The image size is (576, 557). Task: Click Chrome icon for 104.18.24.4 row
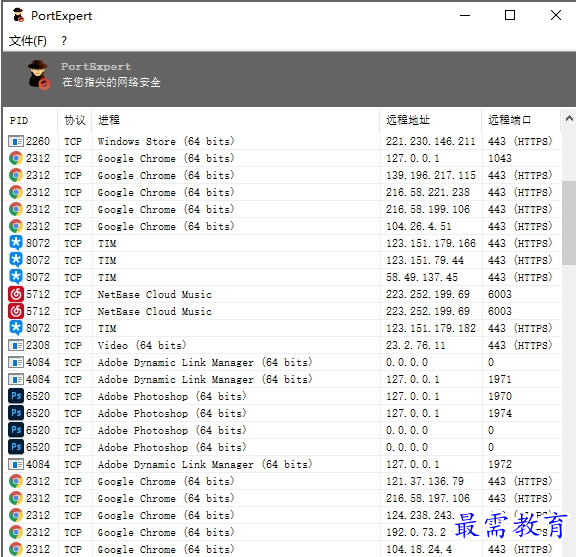tap(15, 549)
